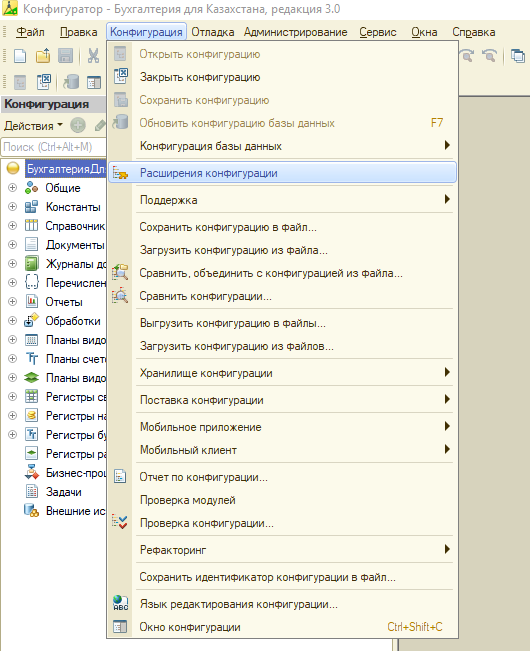Image resolution: width=530 pixels, height=651 pixels.
Task: Choose Выгрузить конфигурацию в файлы
Action: (x=283, y=323)
